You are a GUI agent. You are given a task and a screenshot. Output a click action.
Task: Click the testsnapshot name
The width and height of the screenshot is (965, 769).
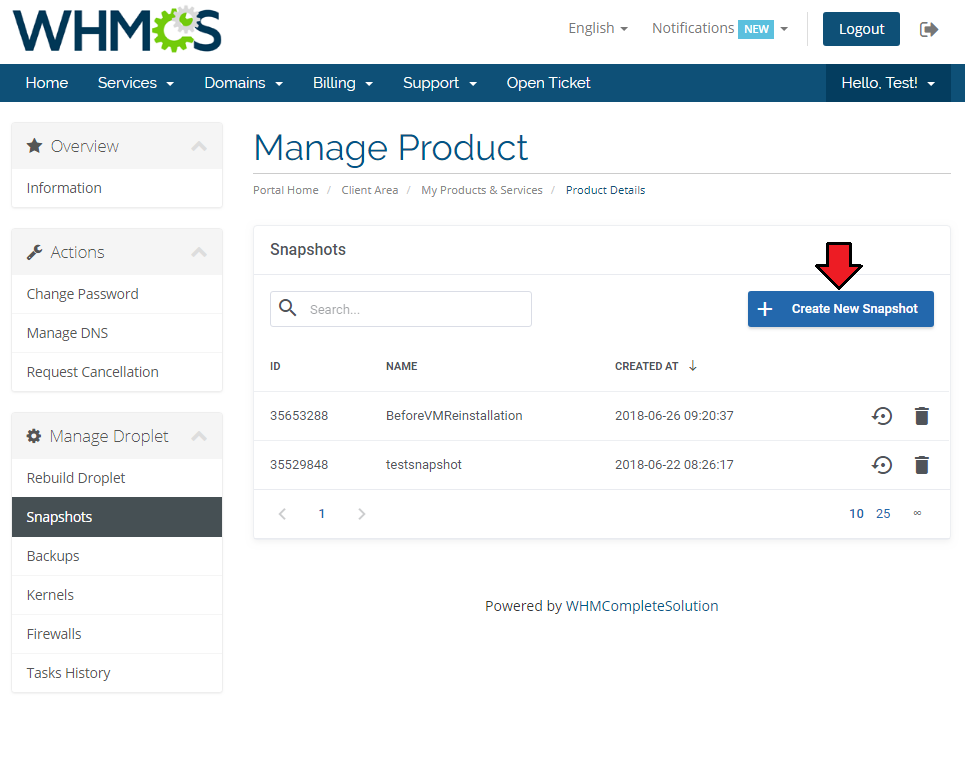tap(423, 465)
